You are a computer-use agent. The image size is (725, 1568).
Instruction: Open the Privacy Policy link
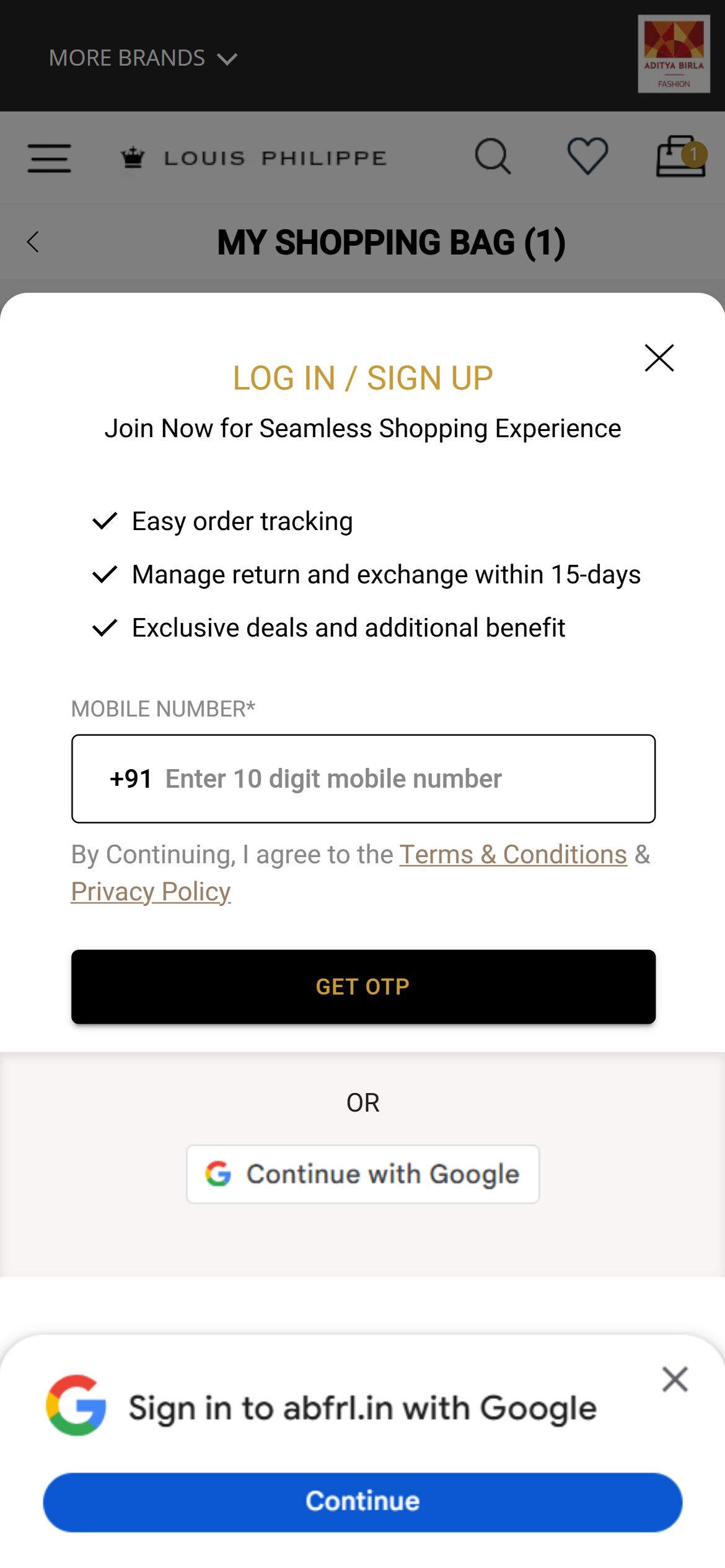151,892
